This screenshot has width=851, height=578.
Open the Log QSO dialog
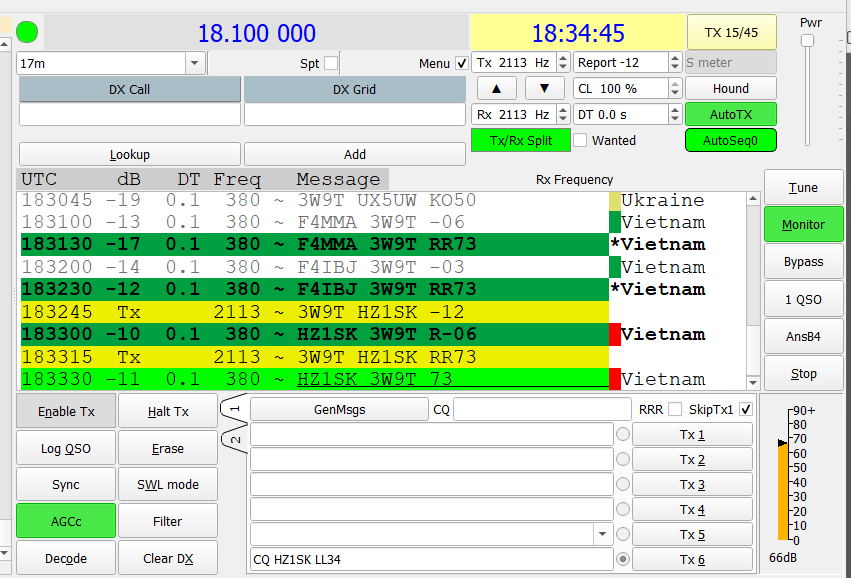66,448
